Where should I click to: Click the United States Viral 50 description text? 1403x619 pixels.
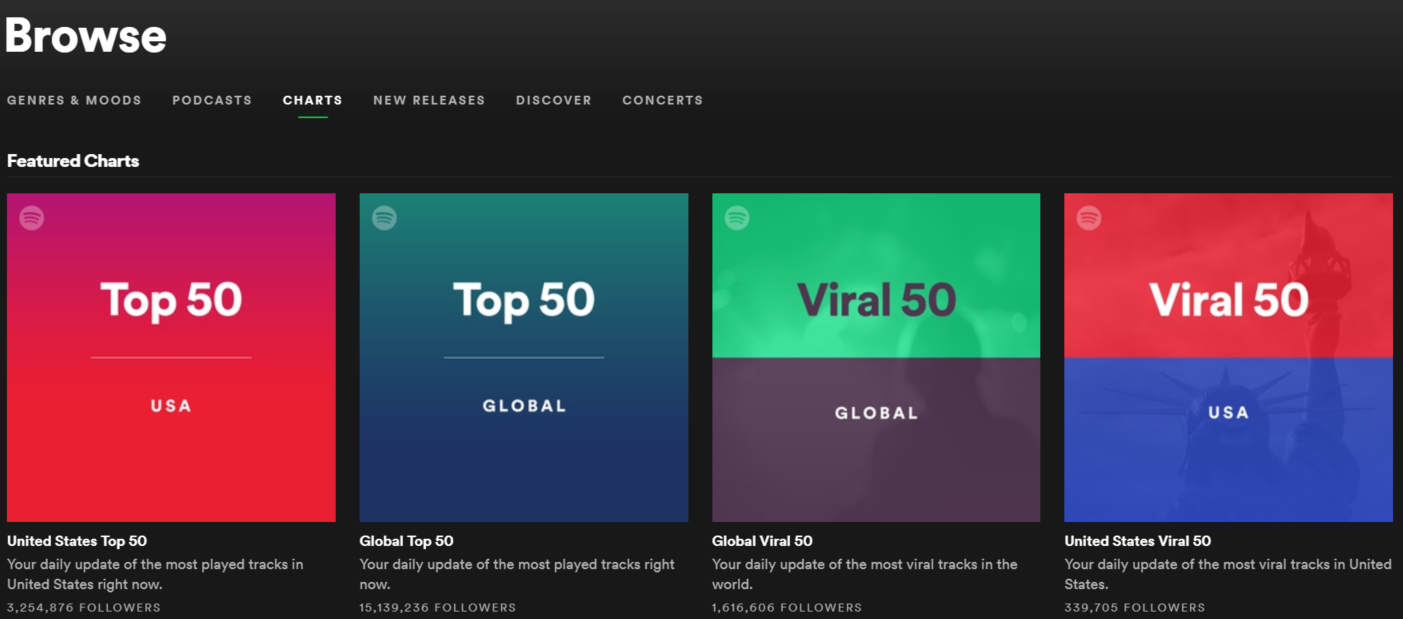tap(1228, 574)
